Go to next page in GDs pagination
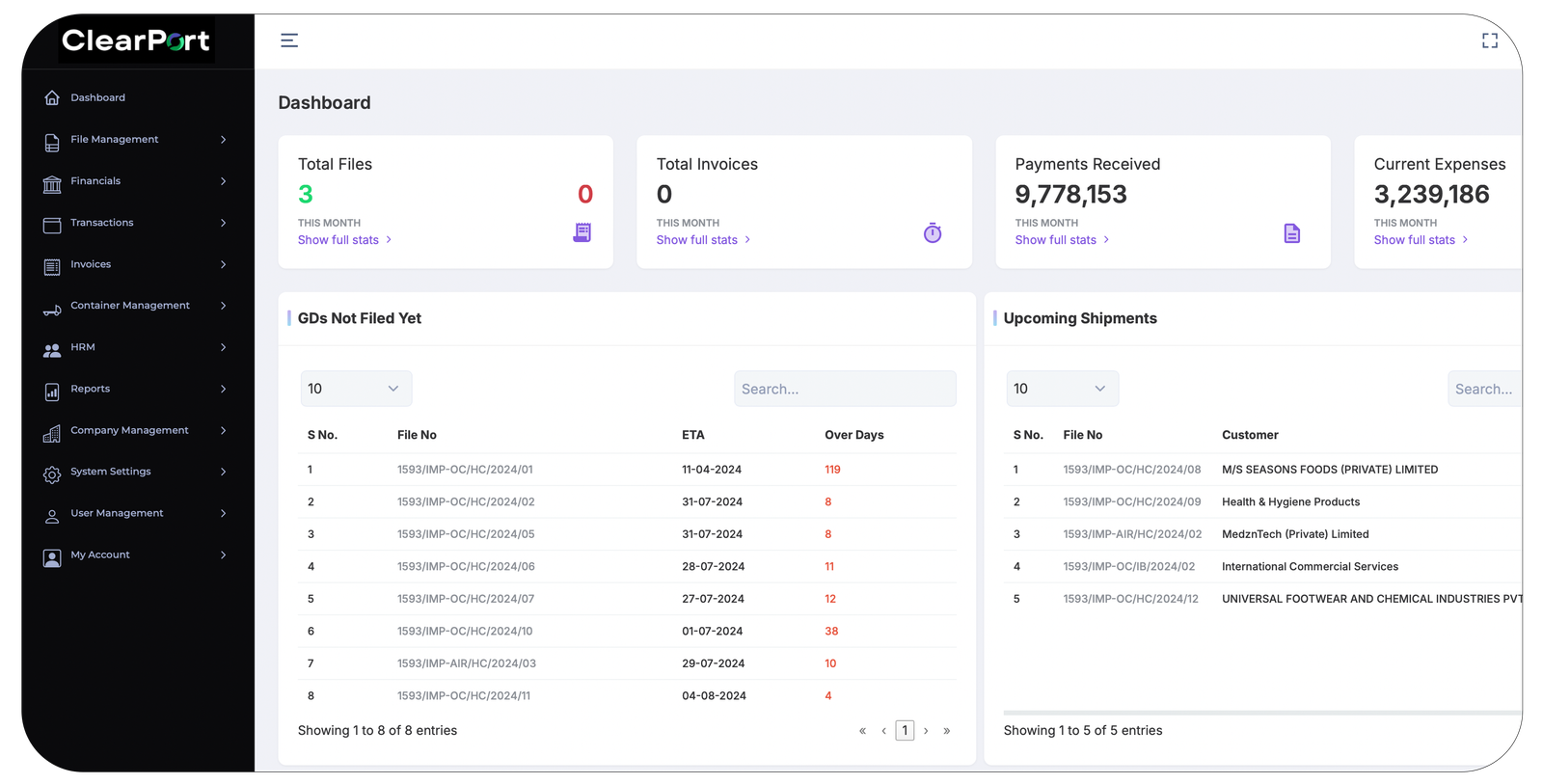1543x784 pixels. coord(926,731)
